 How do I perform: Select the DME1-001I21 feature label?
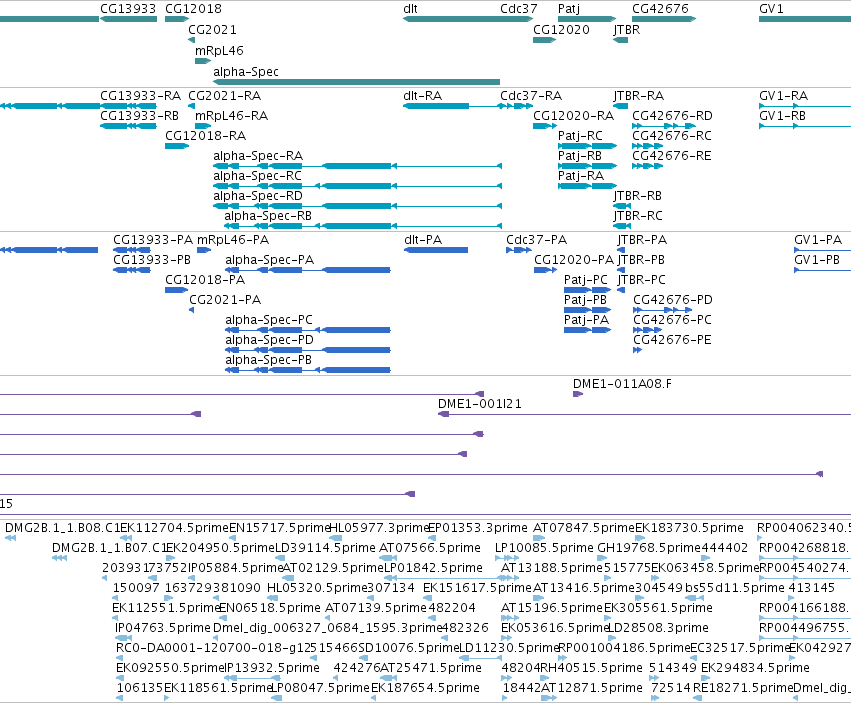pos(480,404)
